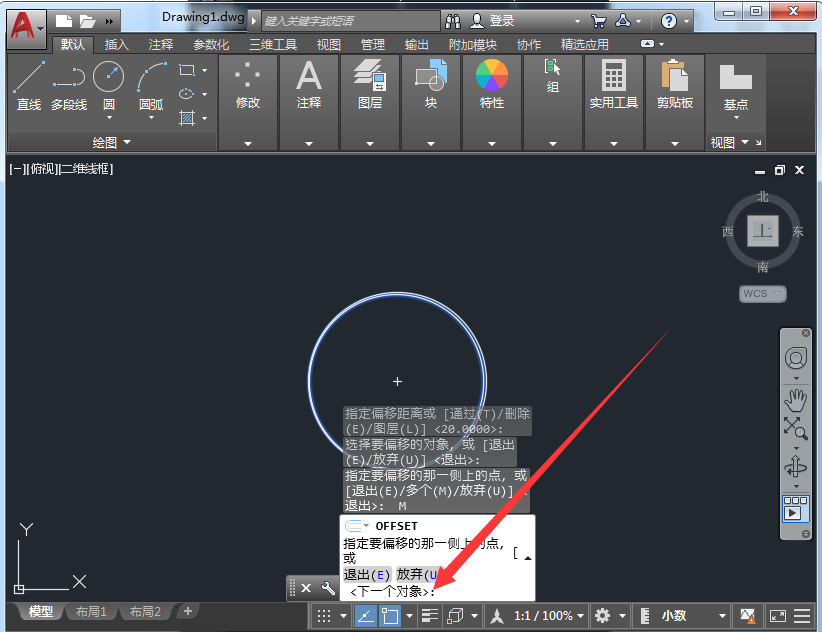Screen dimensions: 822x632
Task: Expand quick access toolbar overflow arrows
Action: coord(109,21)
